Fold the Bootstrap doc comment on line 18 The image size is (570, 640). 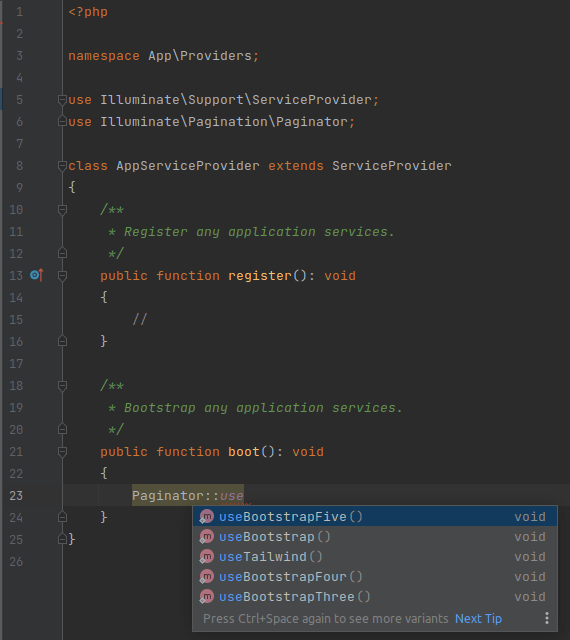(x=62, y=386)
